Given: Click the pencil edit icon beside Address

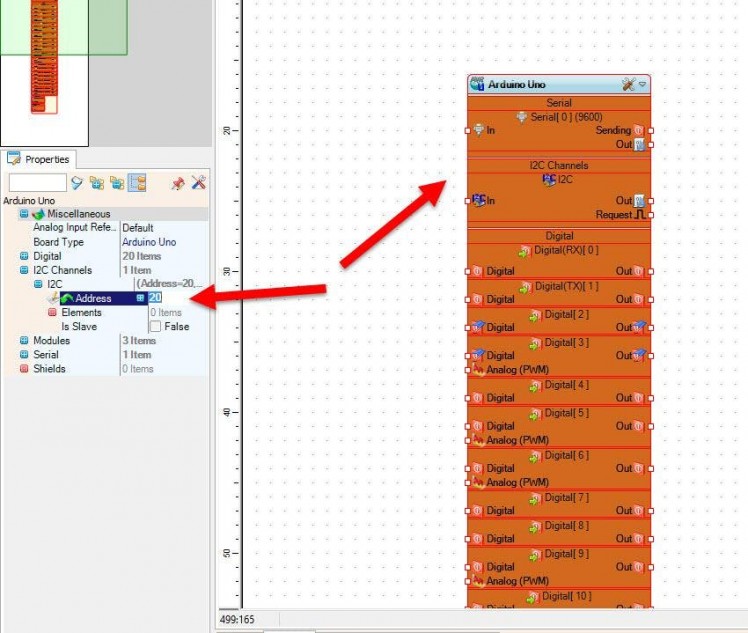Looking at the screenshot, I should click(53, 298).
